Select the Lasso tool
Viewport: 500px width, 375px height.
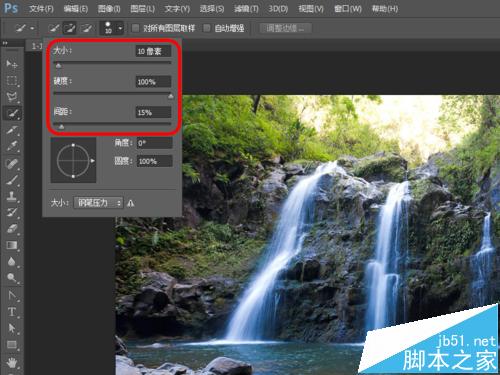12,97
